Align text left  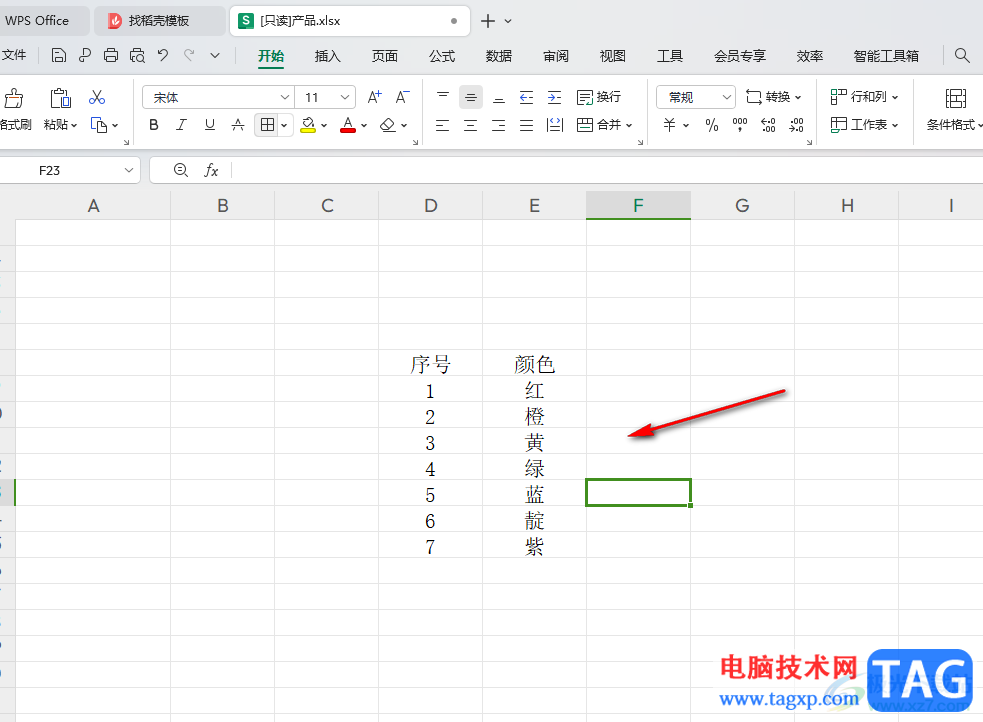443,125
